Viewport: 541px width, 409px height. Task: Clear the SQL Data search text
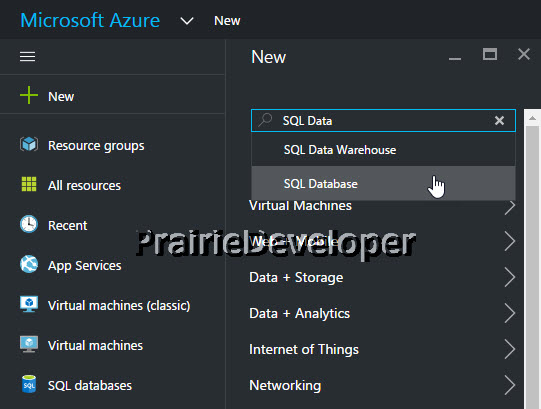(x=499, y=120)
